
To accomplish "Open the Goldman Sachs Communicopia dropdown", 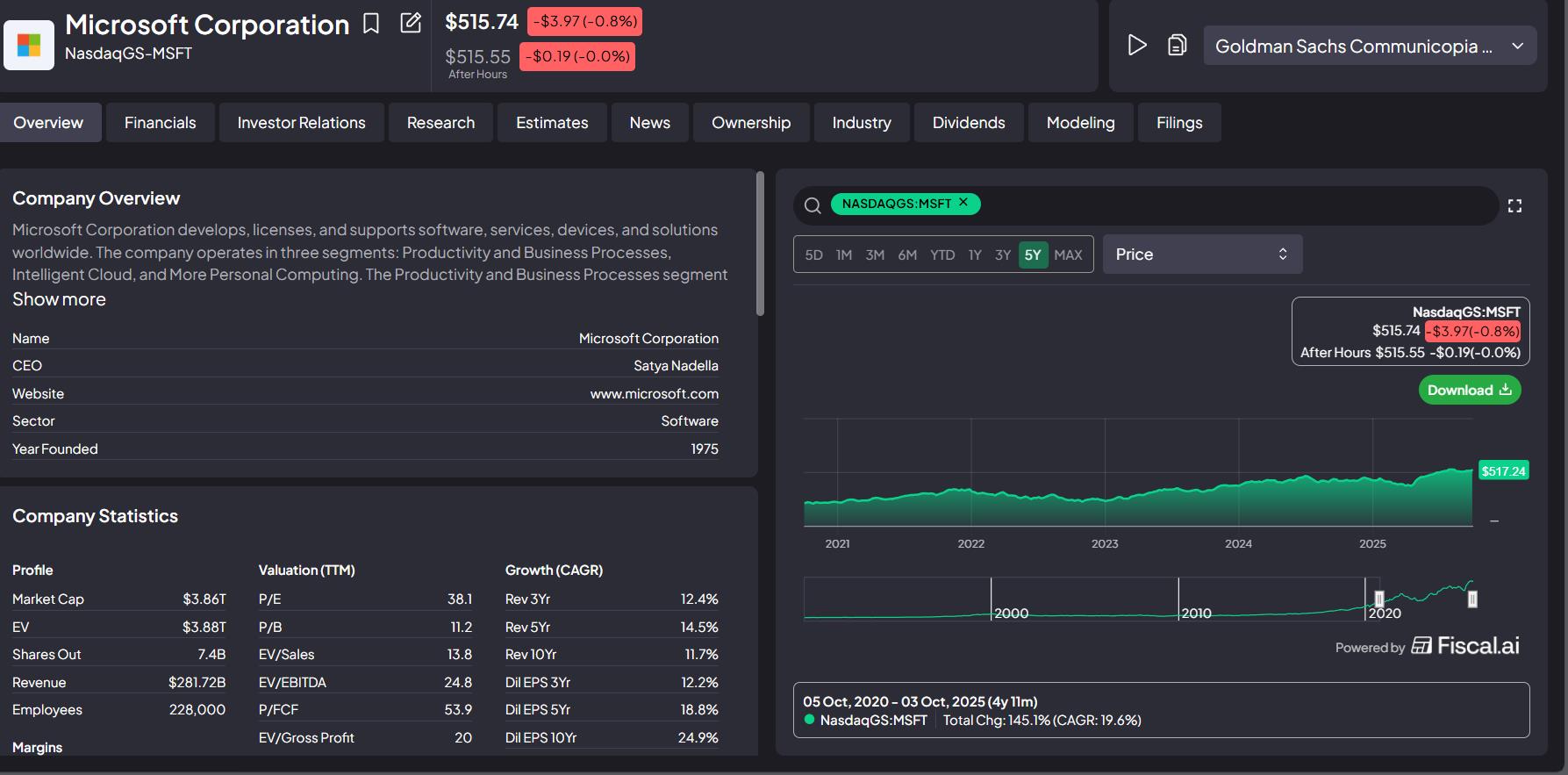I will [x=1369, y=47].
